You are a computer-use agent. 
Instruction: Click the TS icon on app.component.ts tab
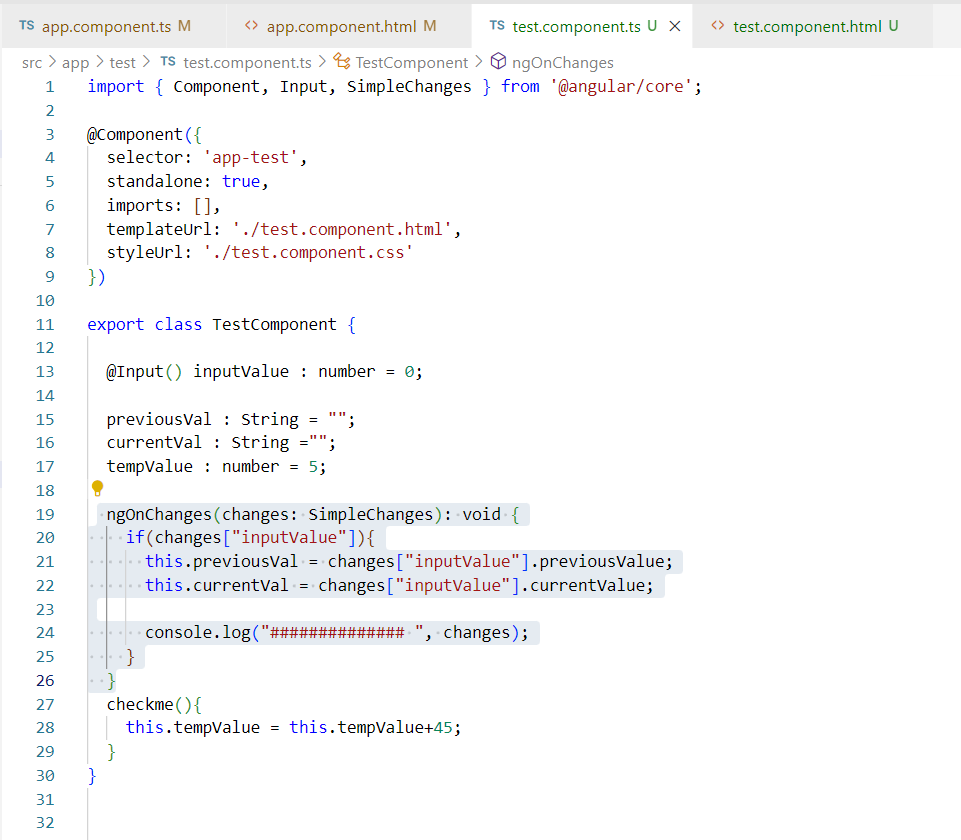[26, 25]
